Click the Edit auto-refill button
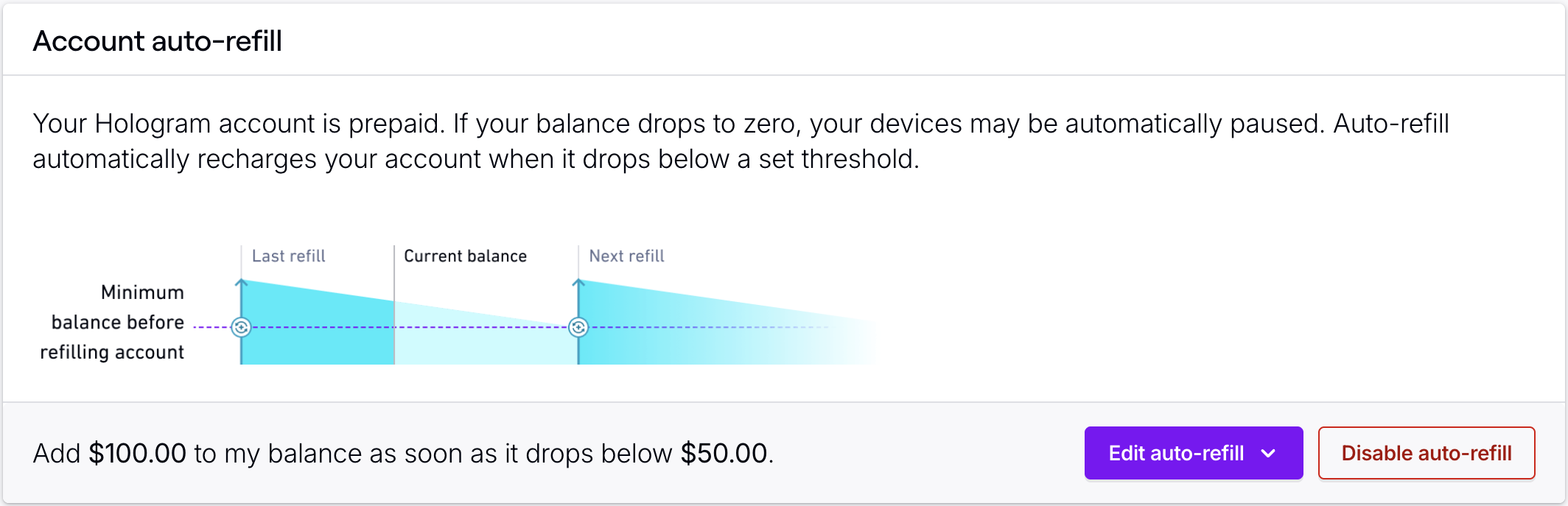The image size is (1568, 506). [x=1177, y=453]
